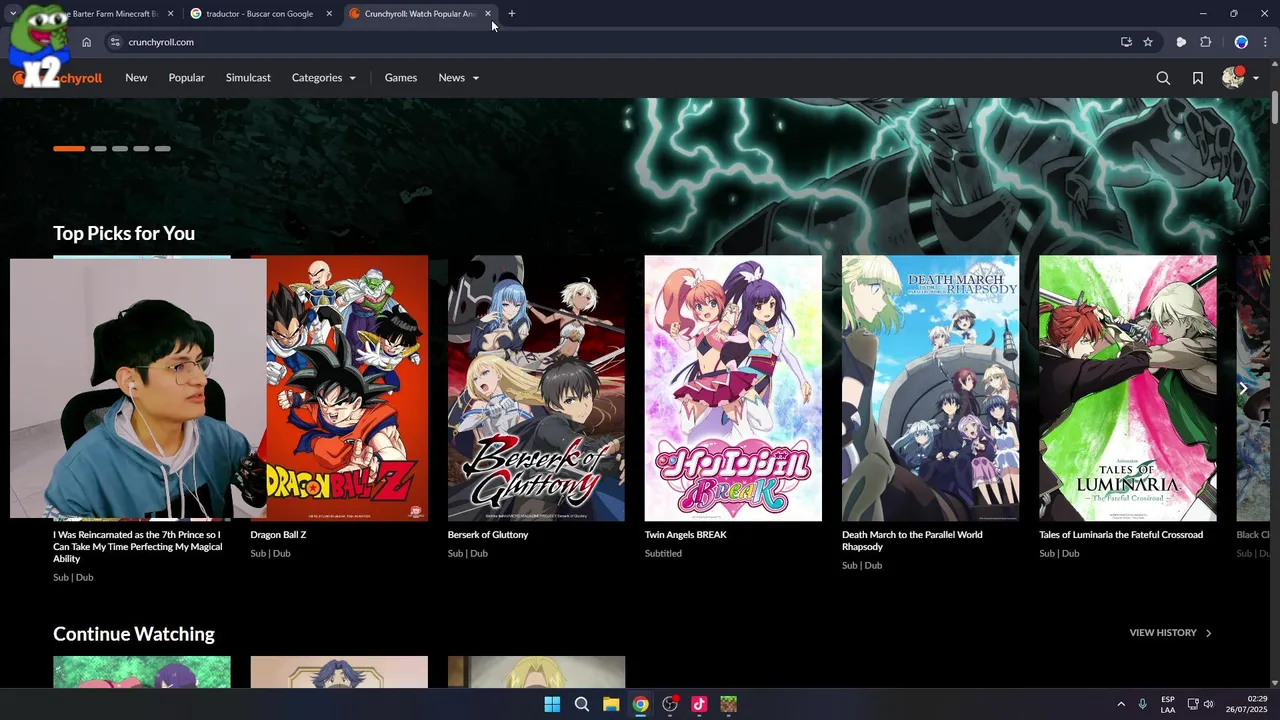Click the Twin Angels BREAK title link
This screenshot has width=1280, height=720.
tap(686, 535)
